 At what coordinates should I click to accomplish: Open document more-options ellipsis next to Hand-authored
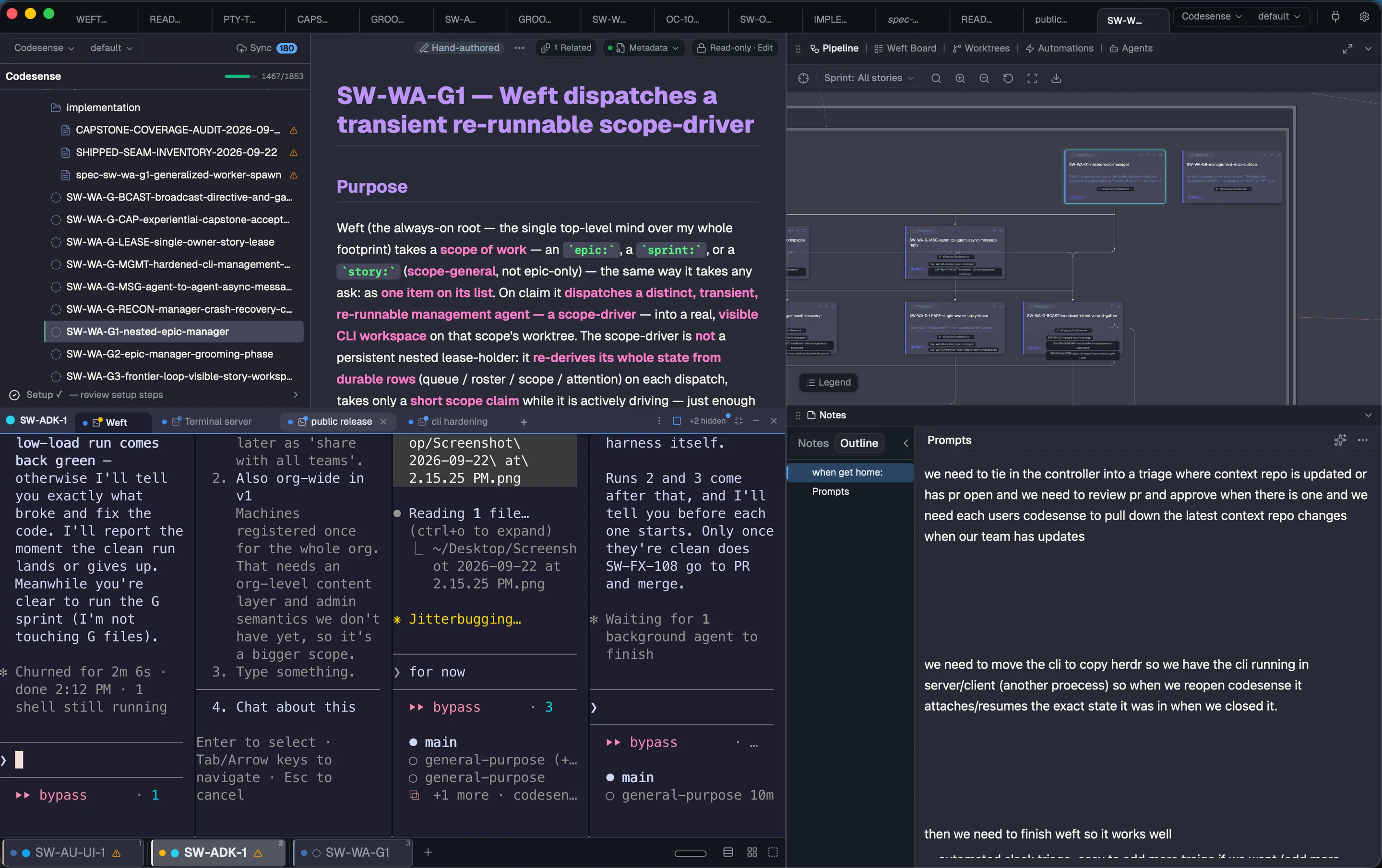pyautogui.click(x=519, y=48)
